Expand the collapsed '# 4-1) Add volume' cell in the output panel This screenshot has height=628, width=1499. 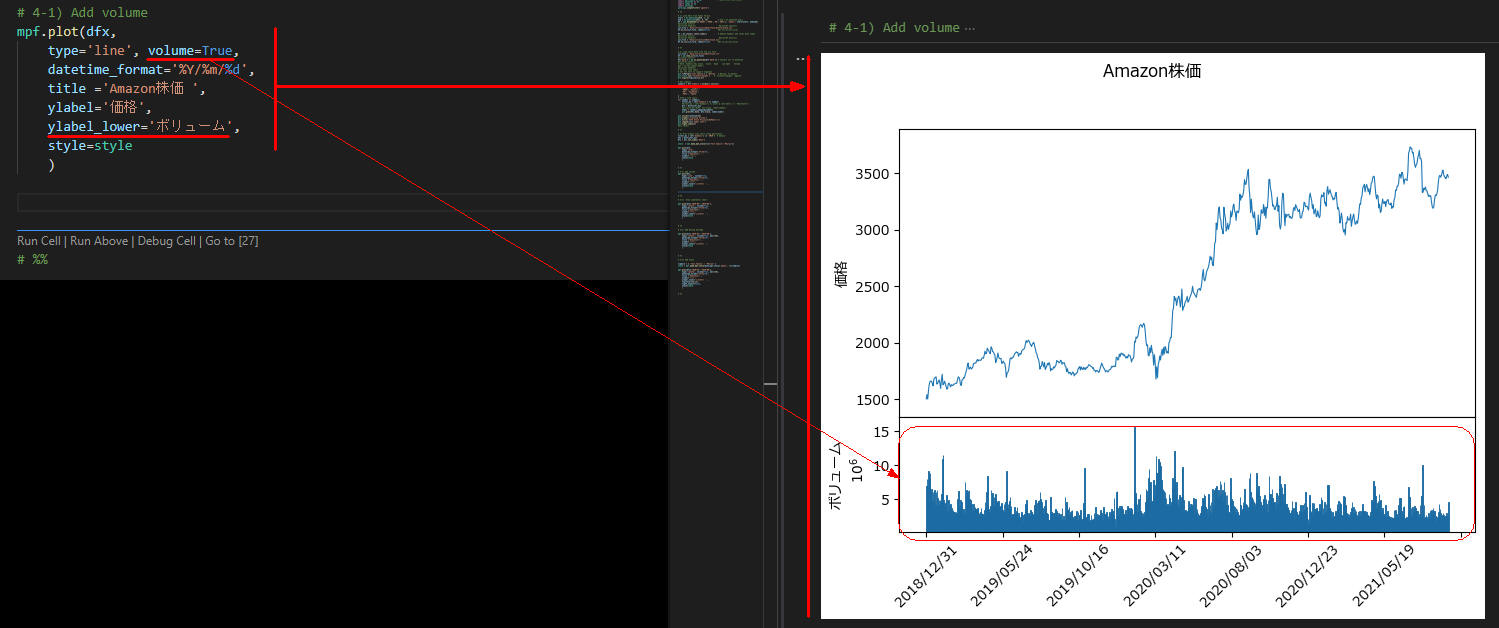point(901,28)
